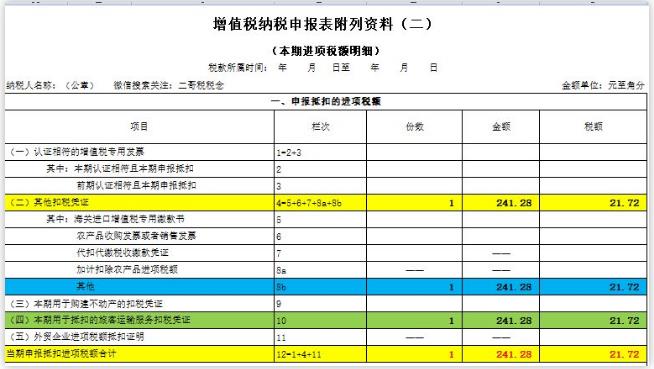This screenshot has width=654, height=369.
Task: Select the yellow 其他扣税凭证 row label
Action: click(x=139, y=203)
